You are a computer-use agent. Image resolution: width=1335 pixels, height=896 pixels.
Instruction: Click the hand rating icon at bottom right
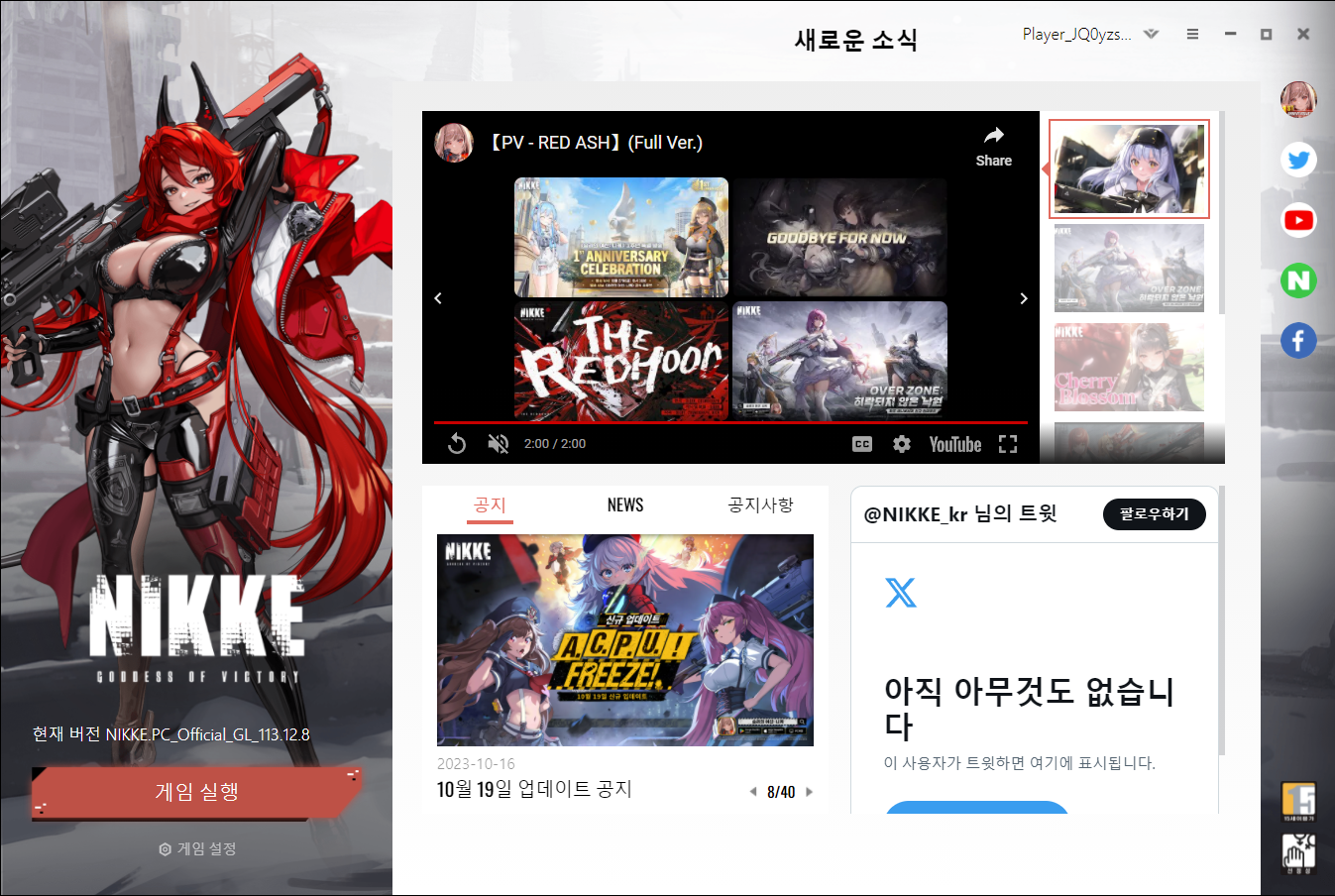[1298, 853]
